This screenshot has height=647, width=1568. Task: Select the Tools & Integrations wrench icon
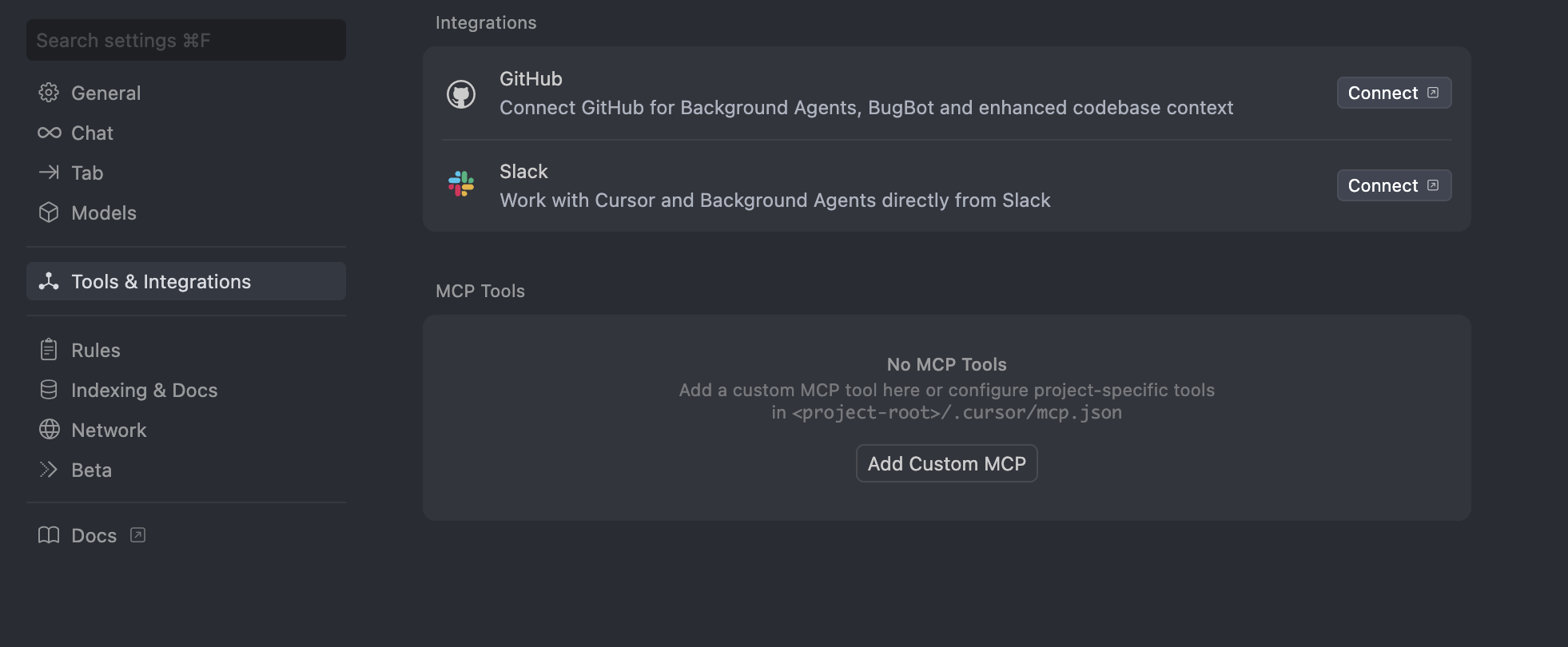click(48, 281)
